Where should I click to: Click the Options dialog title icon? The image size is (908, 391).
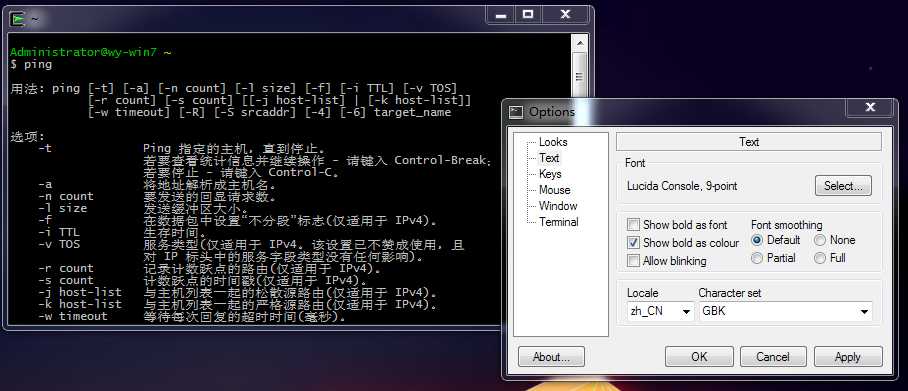click(x=516, y=112)
